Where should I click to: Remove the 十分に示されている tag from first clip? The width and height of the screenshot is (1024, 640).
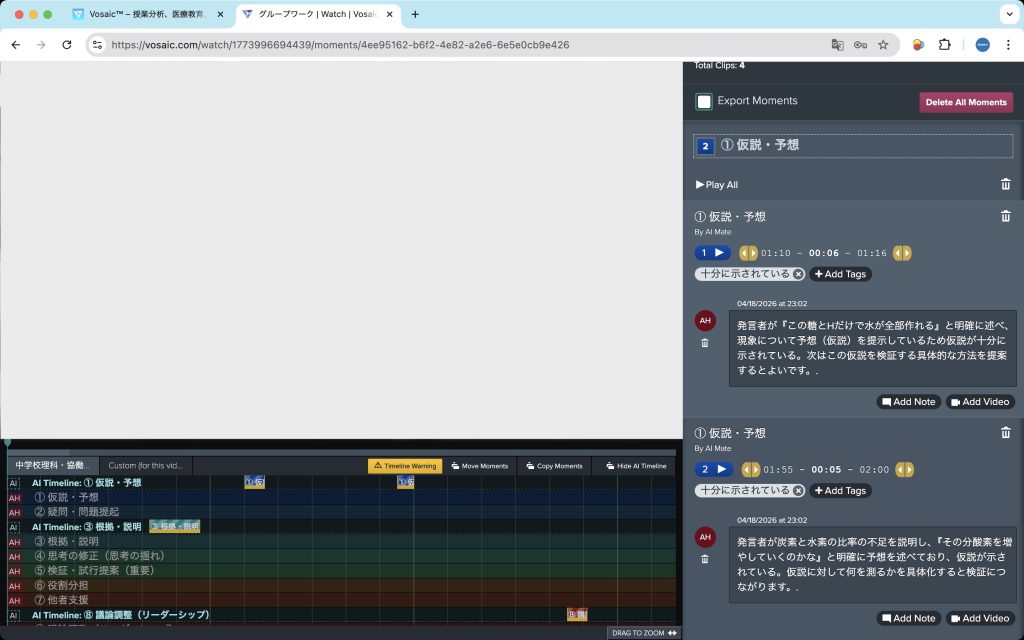[x=798, y=274]
